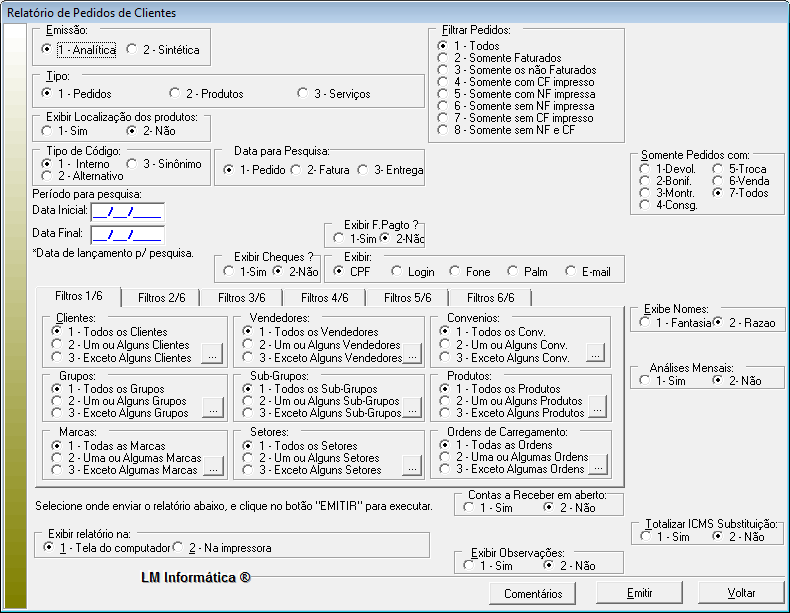Viewport: 790px width, 613px height.
Task: Open the Sub-Grupos selection ellipsis button
Action: pyautogui.click(x=413, y=408)
